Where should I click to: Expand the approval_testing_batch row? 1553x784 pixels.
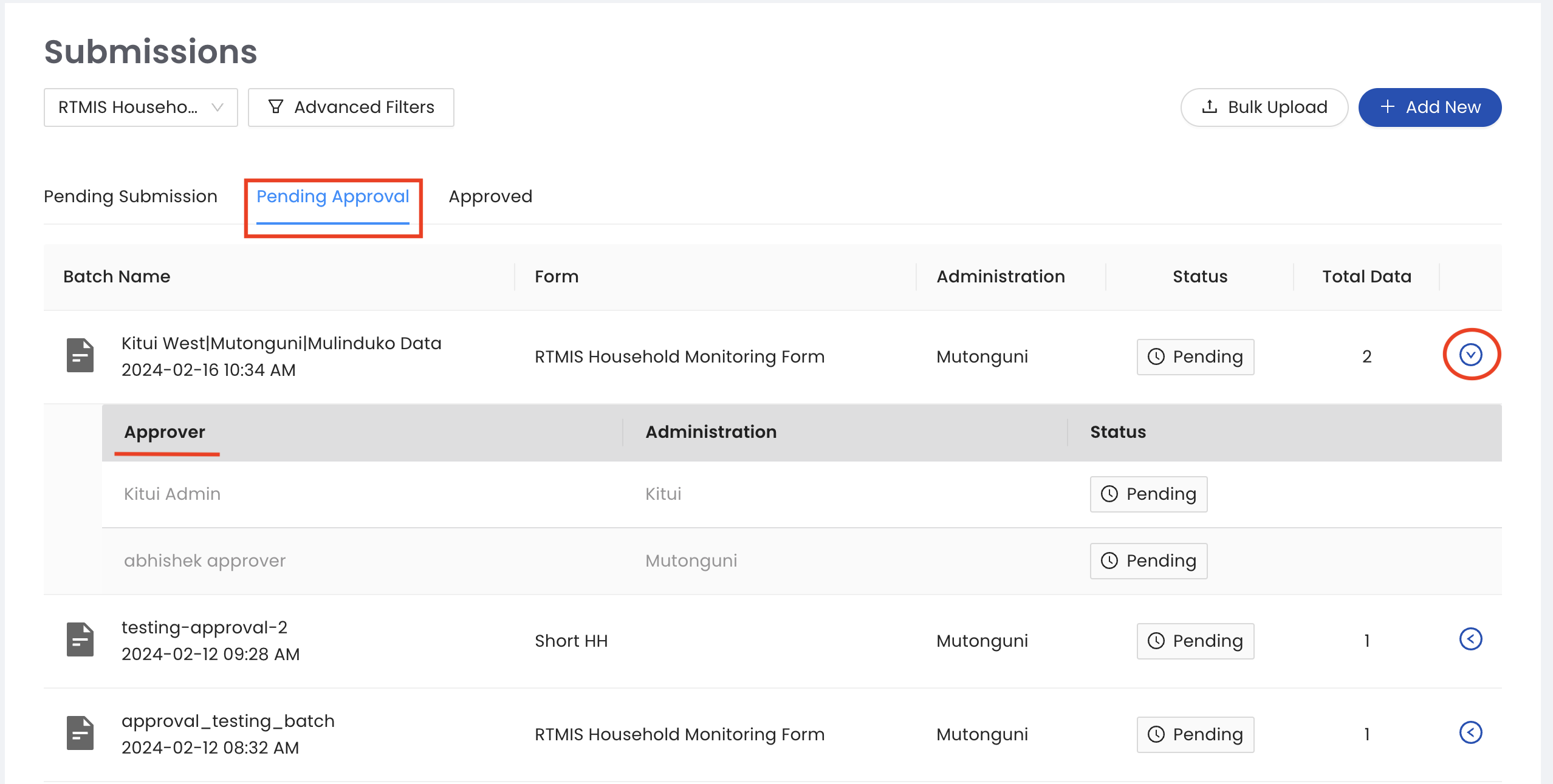click(x=1470, y=732)
